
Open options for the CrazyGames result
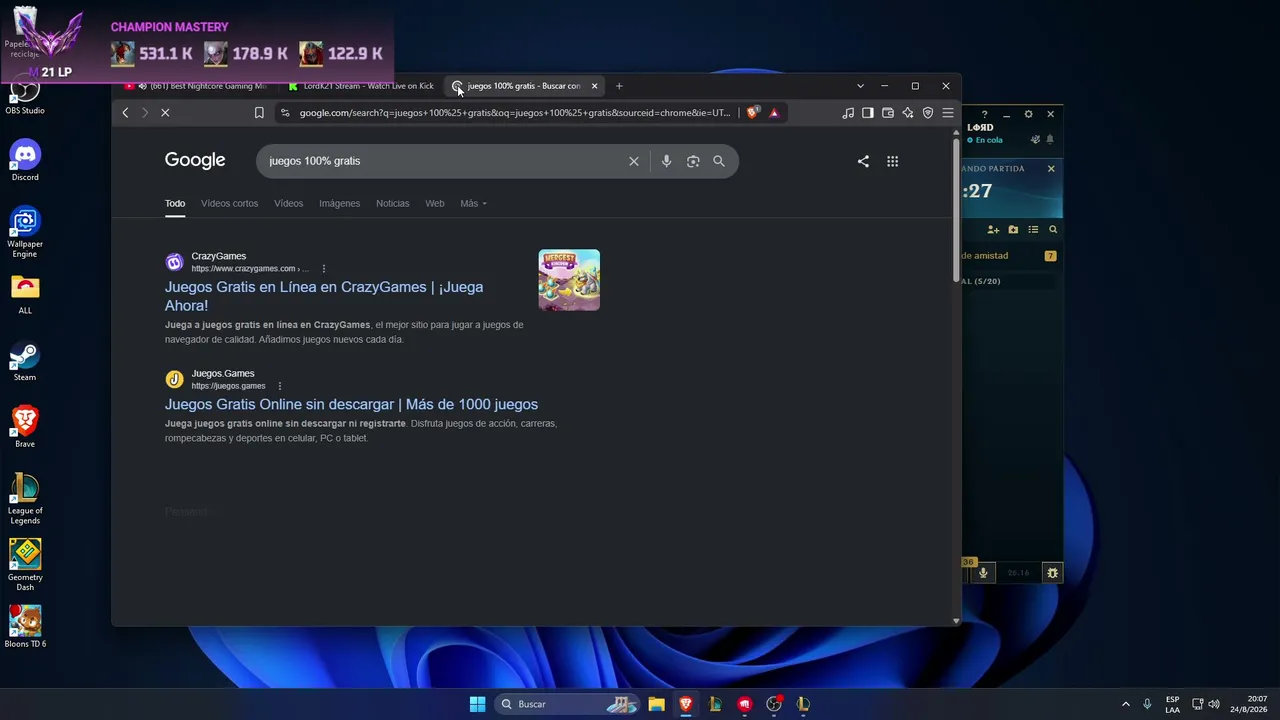pyautogui.click(x=324, y=269)
